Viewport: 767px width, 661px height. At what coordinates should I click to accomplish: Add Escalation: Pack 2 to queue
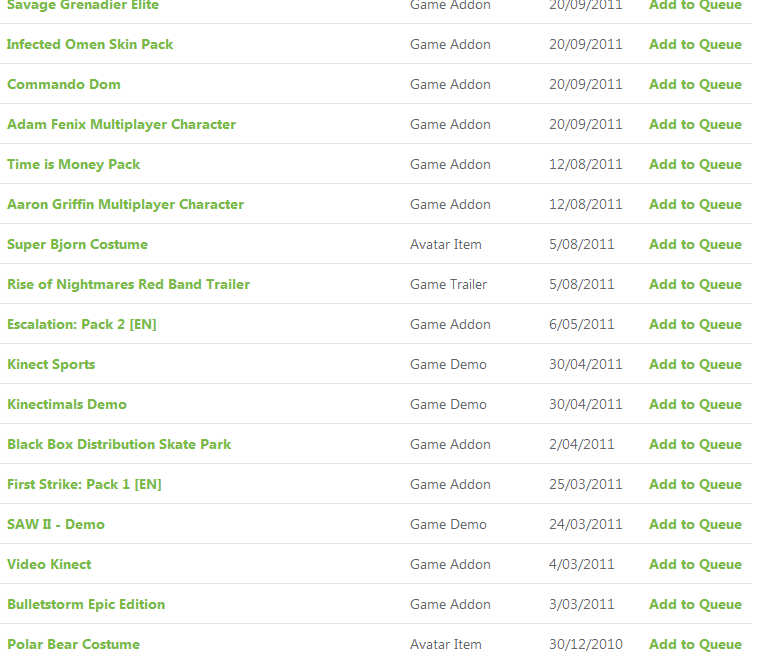point(695,325)
